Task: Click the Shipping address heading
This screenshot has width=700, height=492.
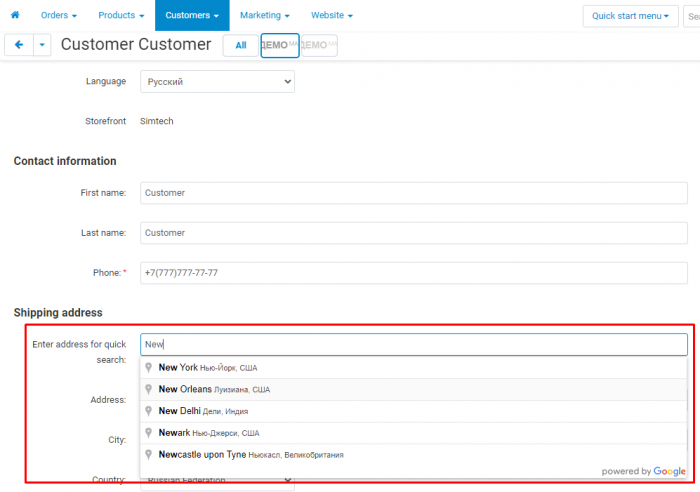Action: pyautogui.click(x=58, y=313)
